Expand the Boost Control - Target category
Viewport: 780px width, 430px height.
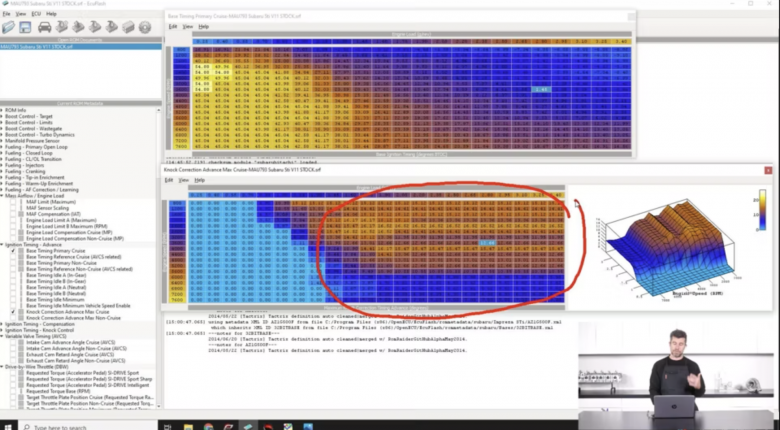(3, 116)
